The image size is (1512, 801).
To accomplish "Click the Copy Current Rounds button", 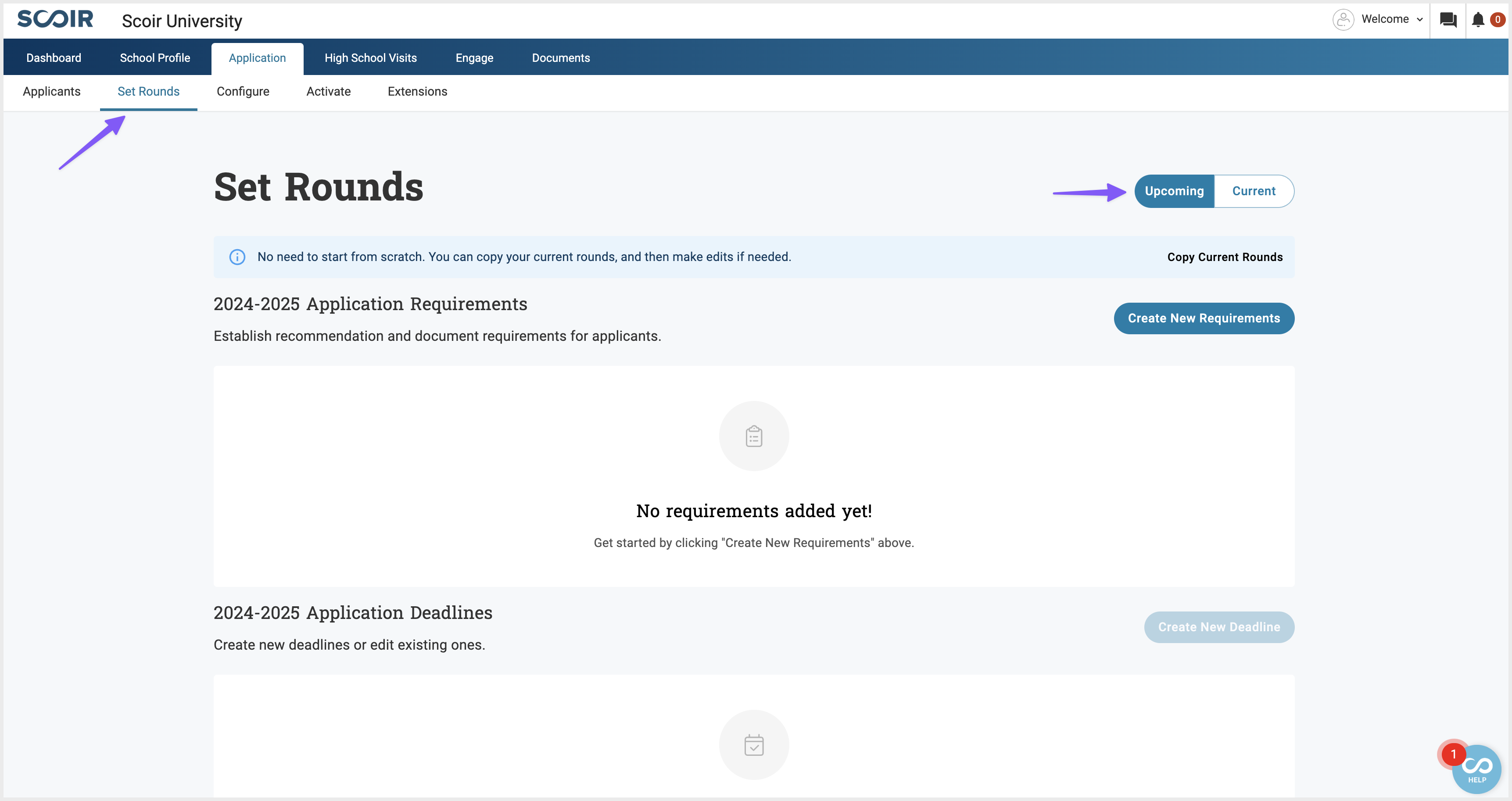I will click(x=1225, y=256).
